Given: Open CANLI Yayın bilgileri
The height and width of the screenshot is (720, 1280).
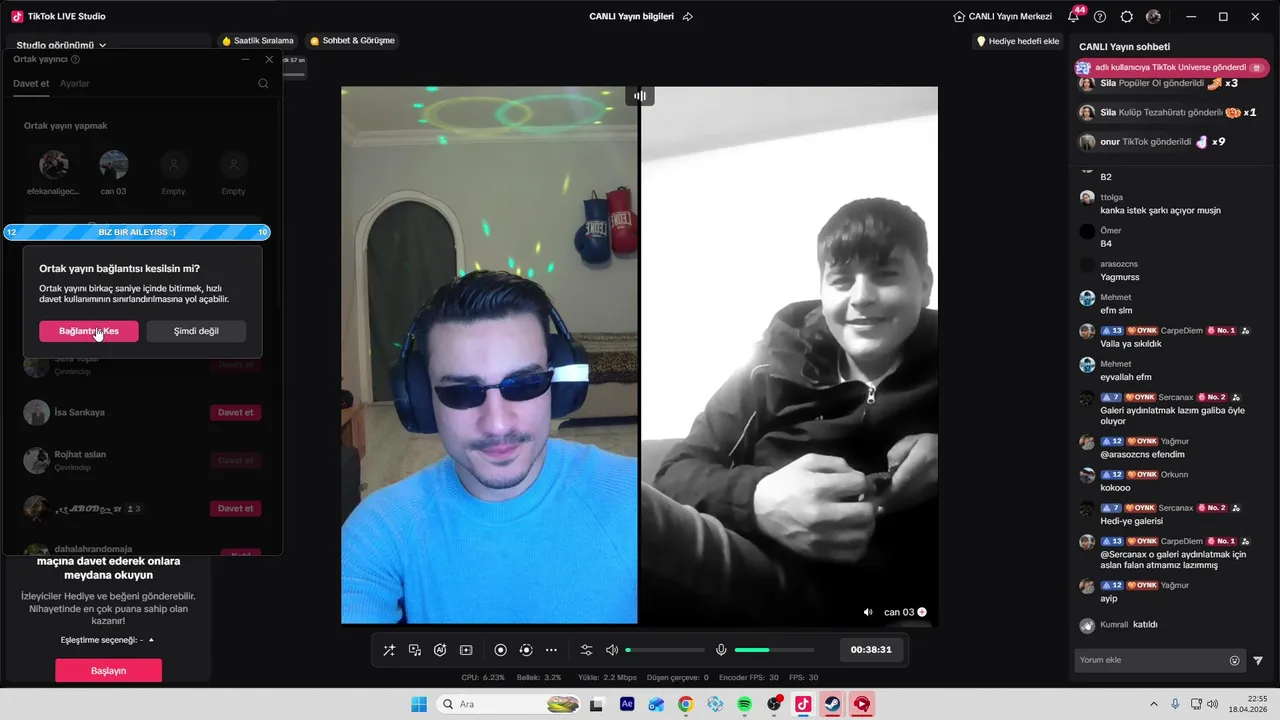Looking at the screenshot, I should click(x=632, y=16).
